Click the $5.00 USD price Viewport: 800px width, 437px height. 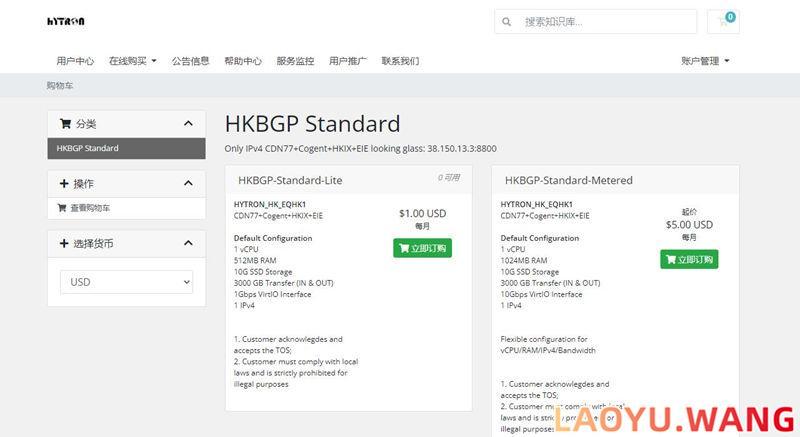tap(689, 224)
